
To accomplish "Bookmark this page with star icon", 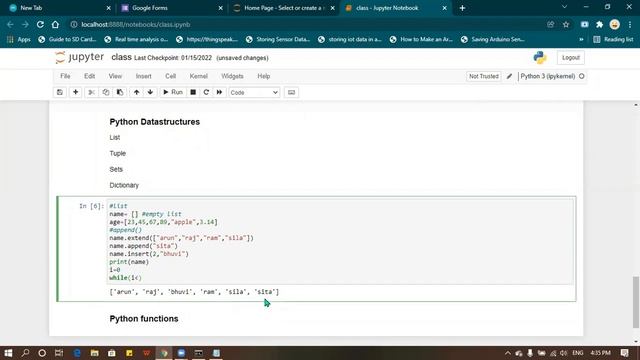I will [x=566, y=24].
